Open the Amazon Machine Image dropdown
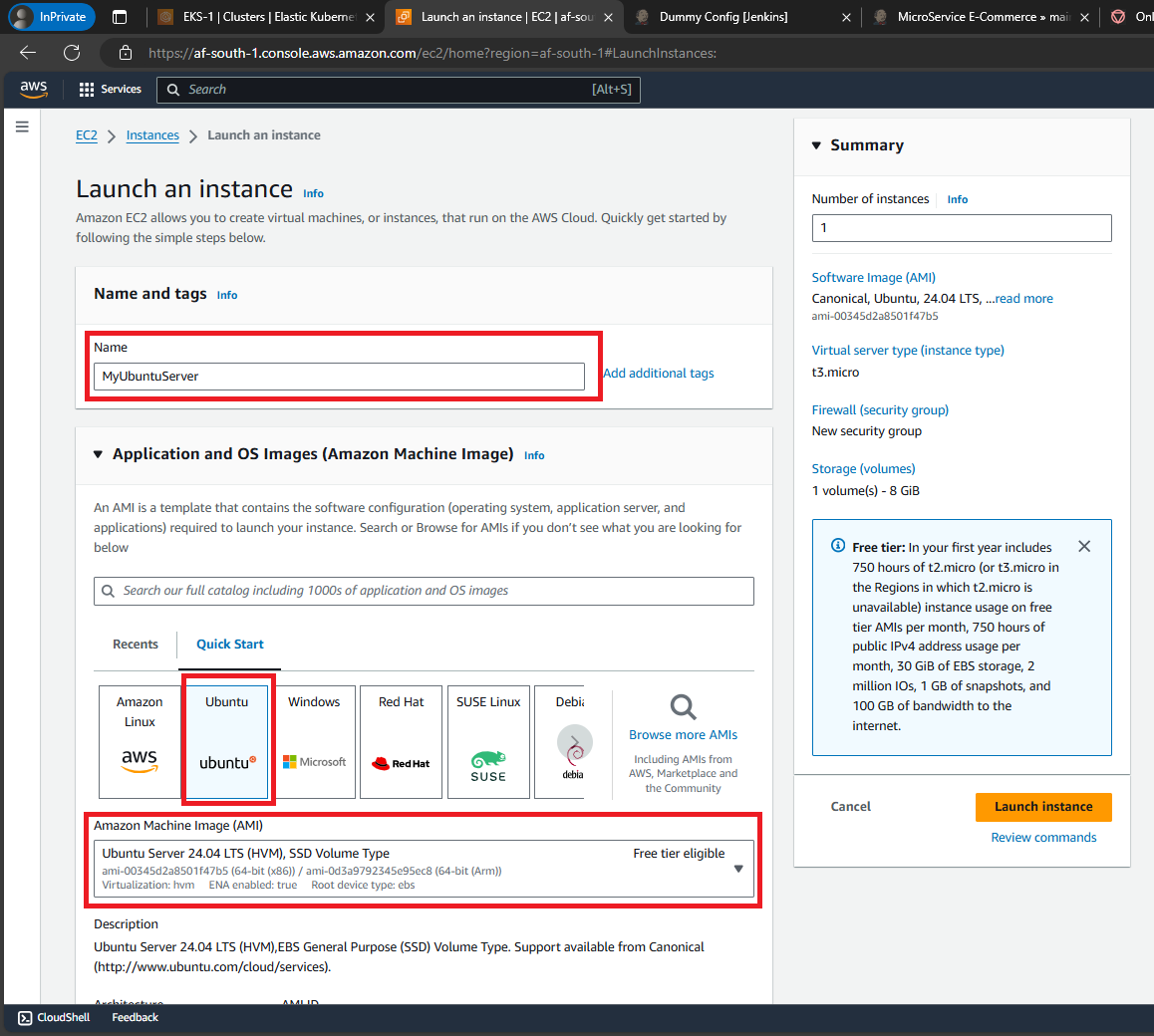The width and height of the screenshot is (1154, 1036). [x=424, y=869]
